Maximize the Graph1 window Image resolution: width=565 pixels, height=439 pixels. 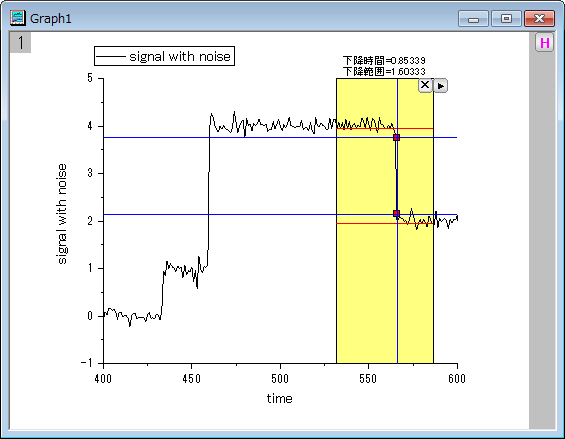506,19
